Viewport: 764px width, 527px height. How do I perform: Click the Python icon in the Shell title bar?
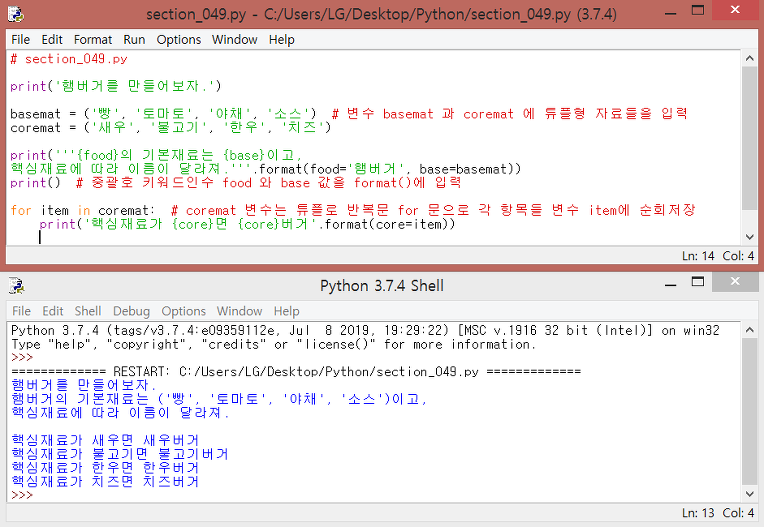16,285
